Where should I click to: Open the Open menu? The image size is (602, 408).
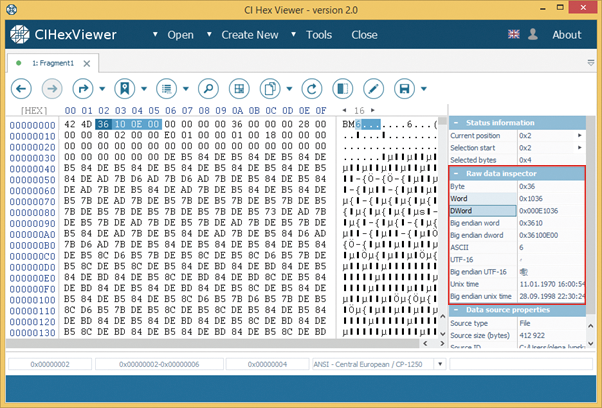pos(180,35)
